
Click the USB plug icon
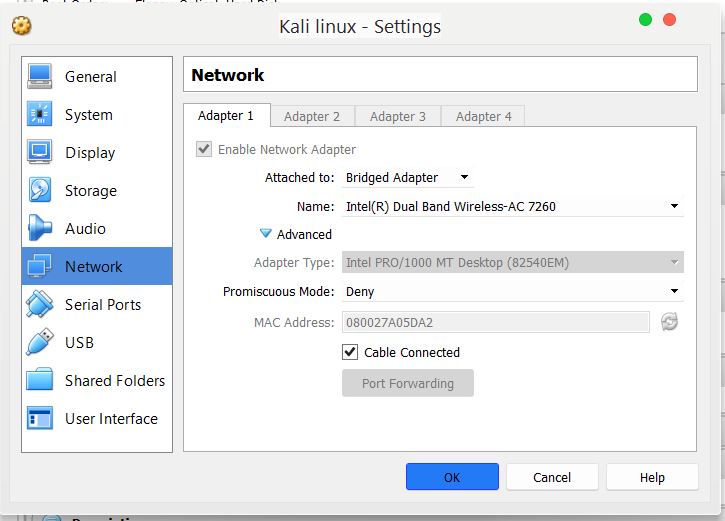[x=39, y=342]
